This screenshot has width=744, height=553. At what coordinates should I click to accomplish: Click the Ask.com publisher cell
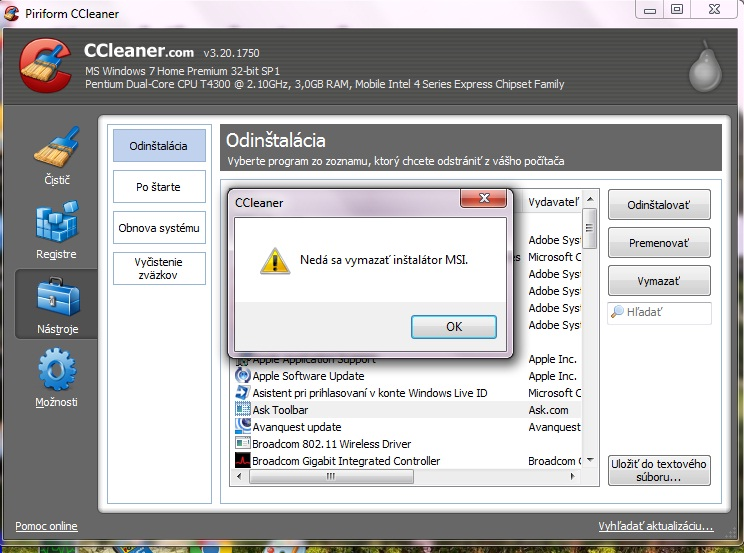point(548,410)
